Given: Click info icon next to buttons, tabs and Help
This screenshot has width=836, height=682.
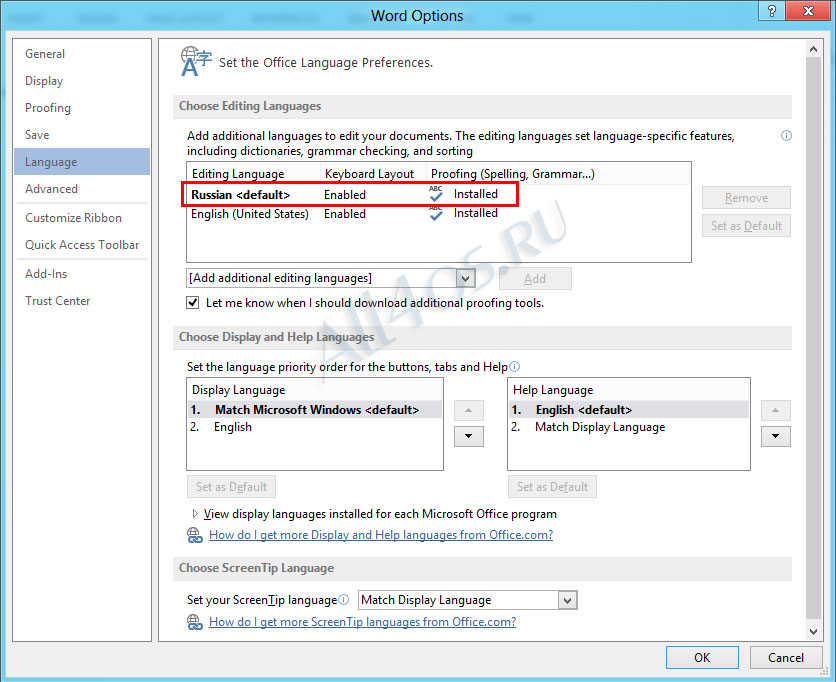Looking at the screenshot, I should [515, 367].
